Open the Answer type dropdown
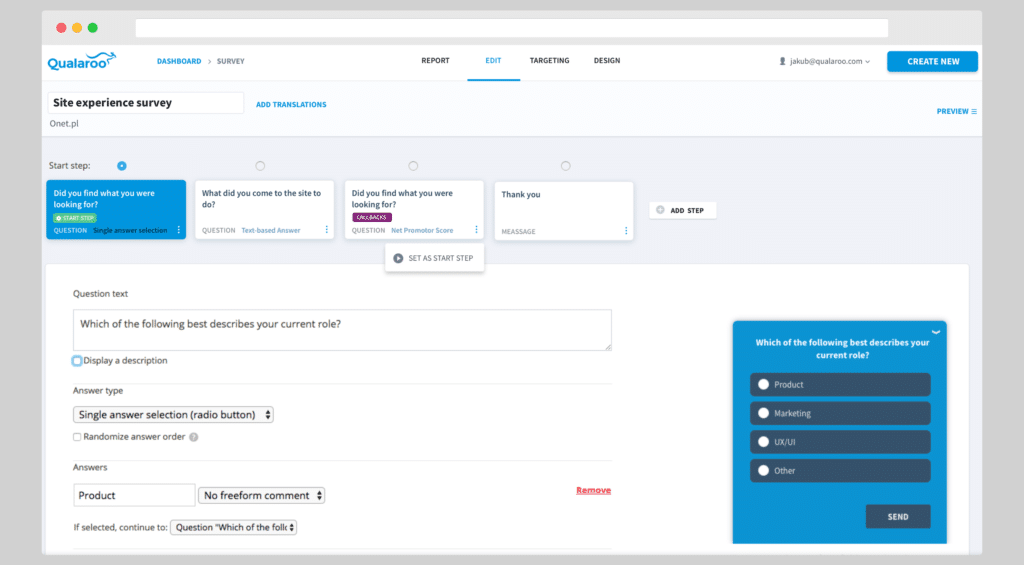This screenshot has width=1024, height=565. [x=173, y=415]
